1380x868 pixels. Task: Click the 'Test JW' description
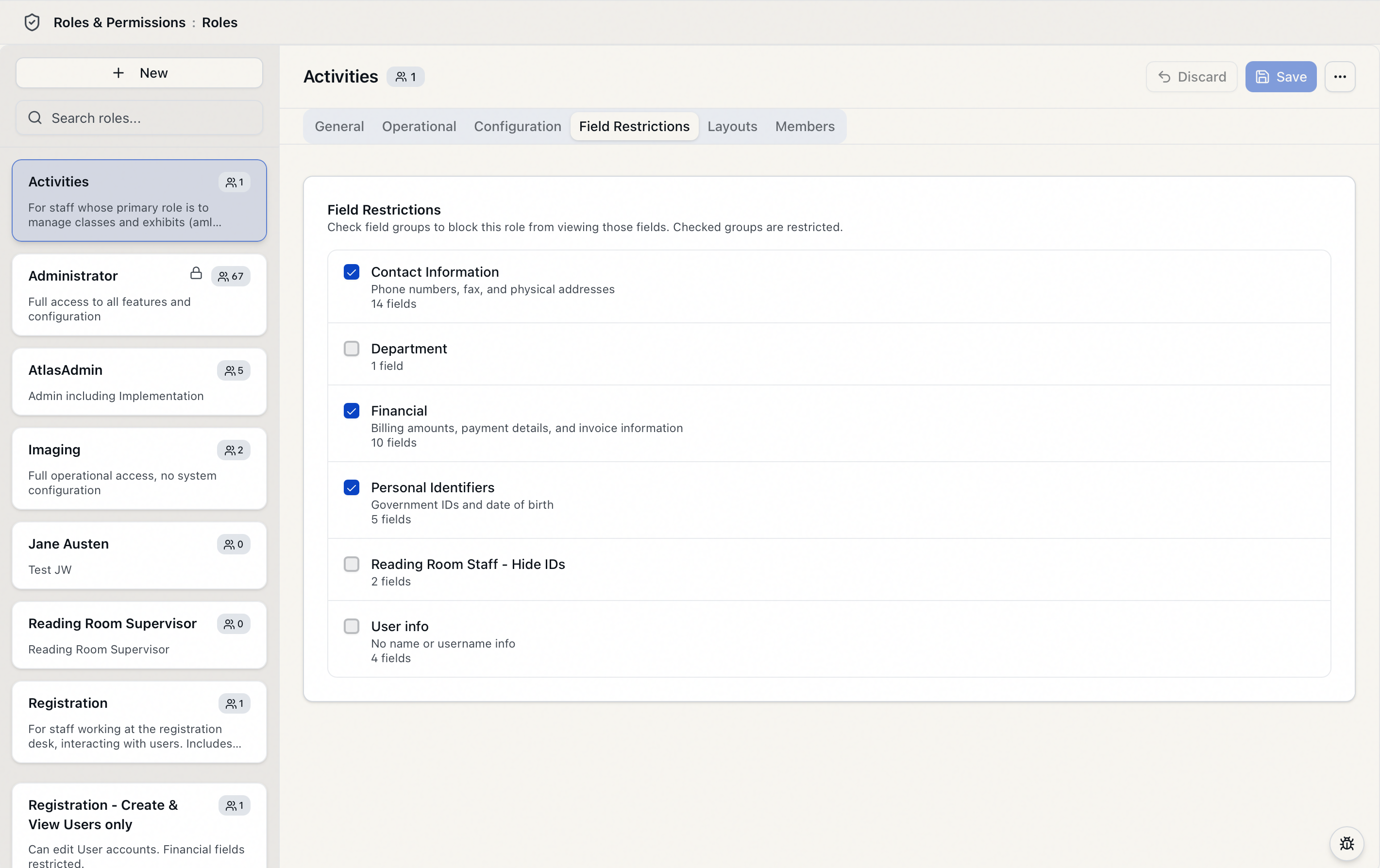pyautogui.click(x=50, y=569)
